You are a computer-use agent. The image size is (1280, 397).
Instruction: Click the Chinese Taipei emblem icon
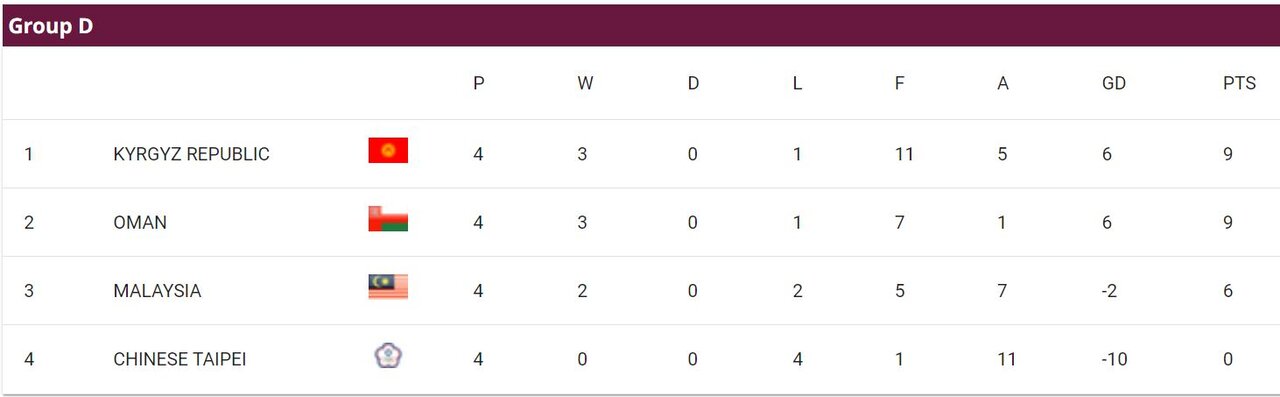click(x=388, y=355)
